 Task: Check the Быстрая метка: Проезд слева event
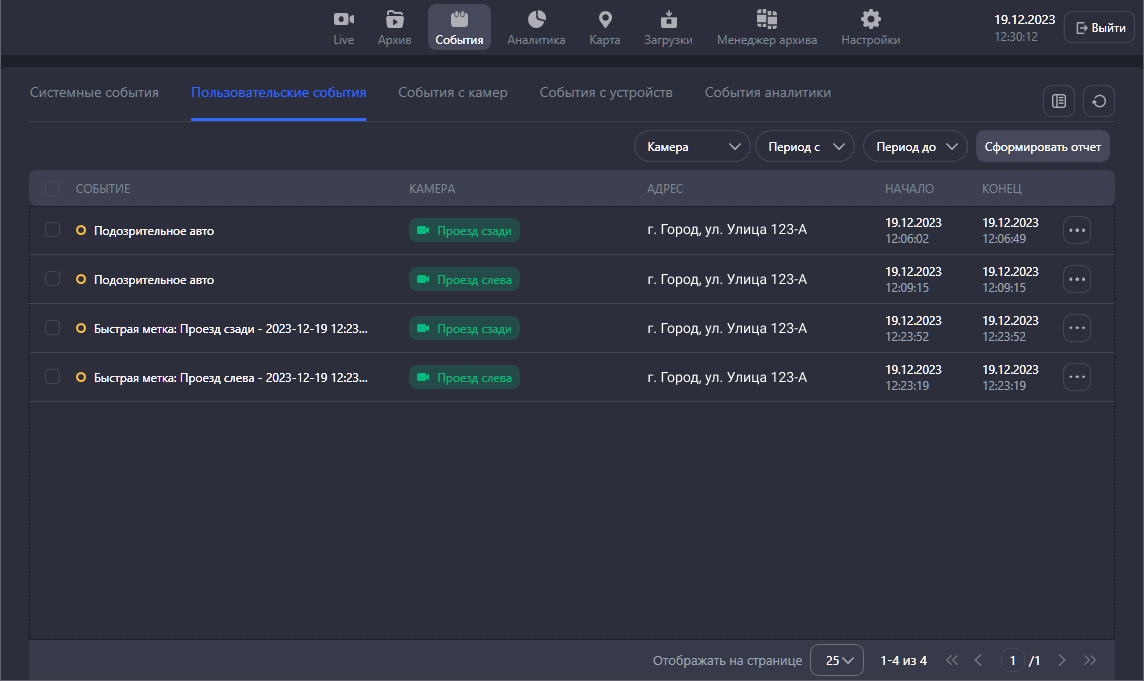click(53, 377)
